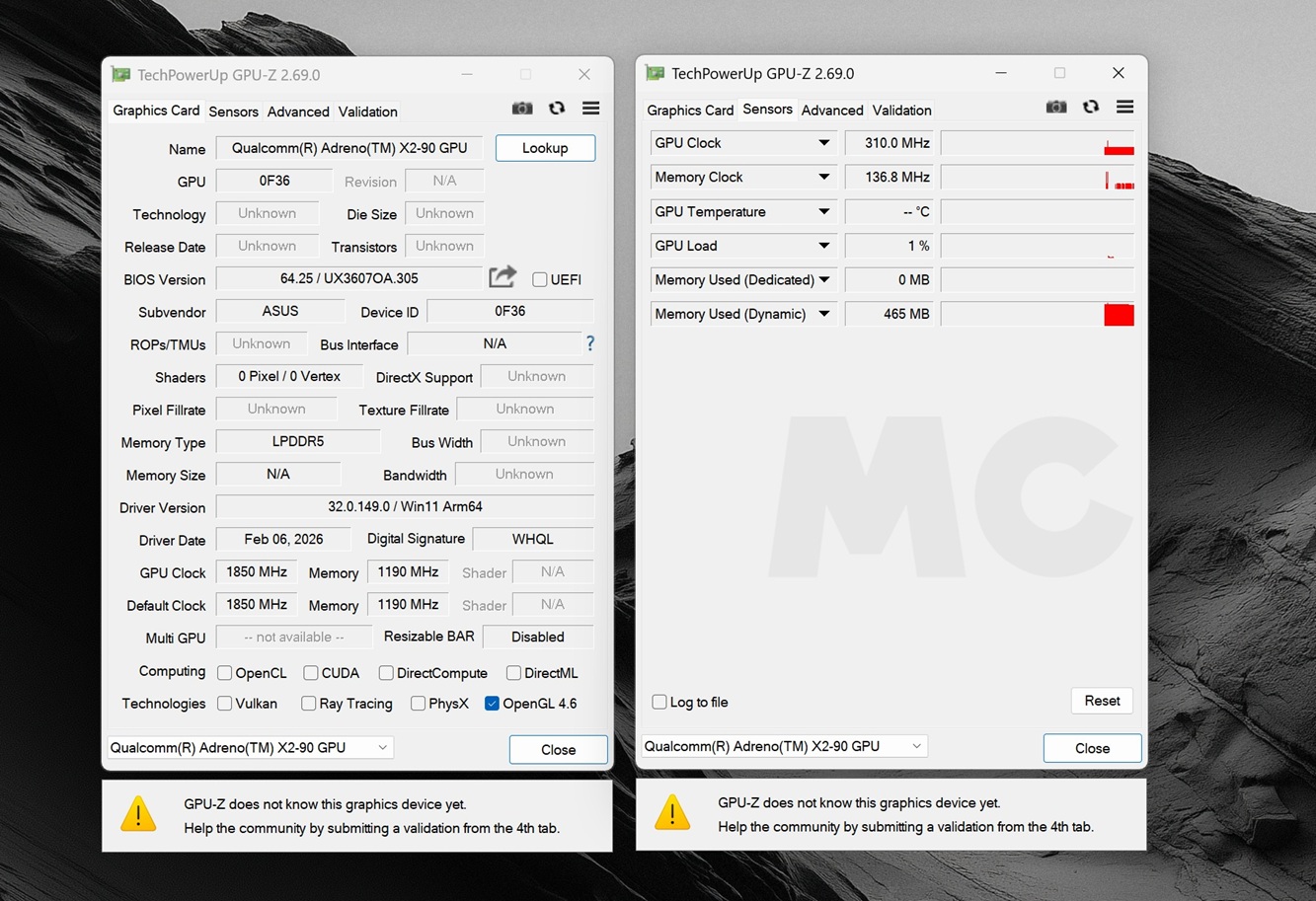1316x901 pixels.
Task: Toggle the Vulkan checkbox
Action: 225,704
